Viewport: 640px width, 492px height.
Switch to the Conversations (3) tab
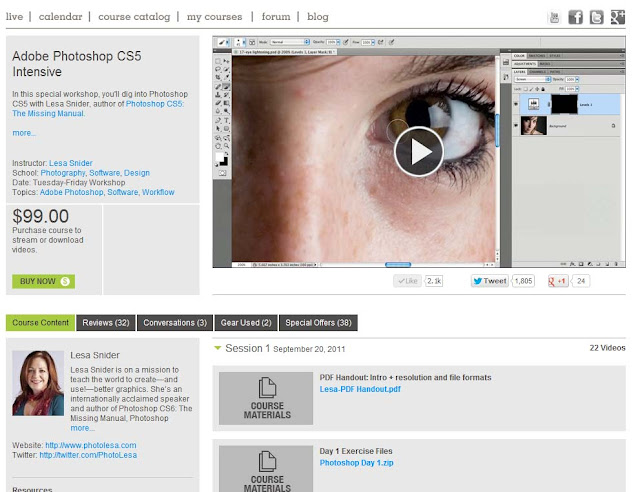175,323
